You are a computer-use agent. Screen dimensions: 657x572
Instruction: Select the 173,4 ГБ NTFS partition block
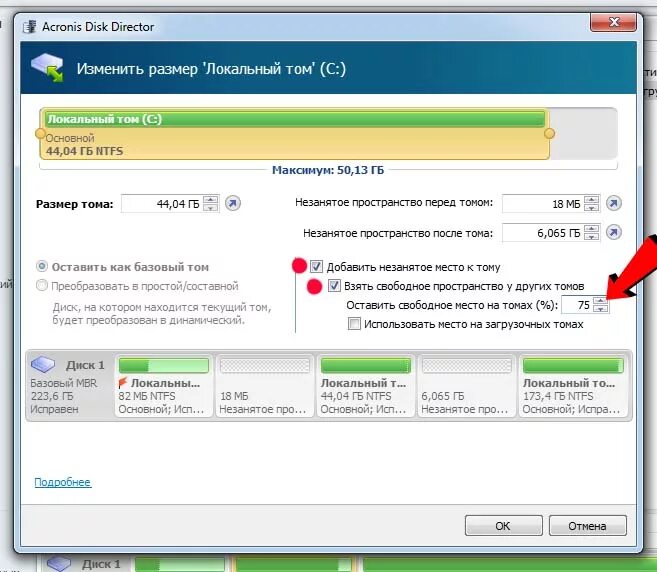coord(573,386)
